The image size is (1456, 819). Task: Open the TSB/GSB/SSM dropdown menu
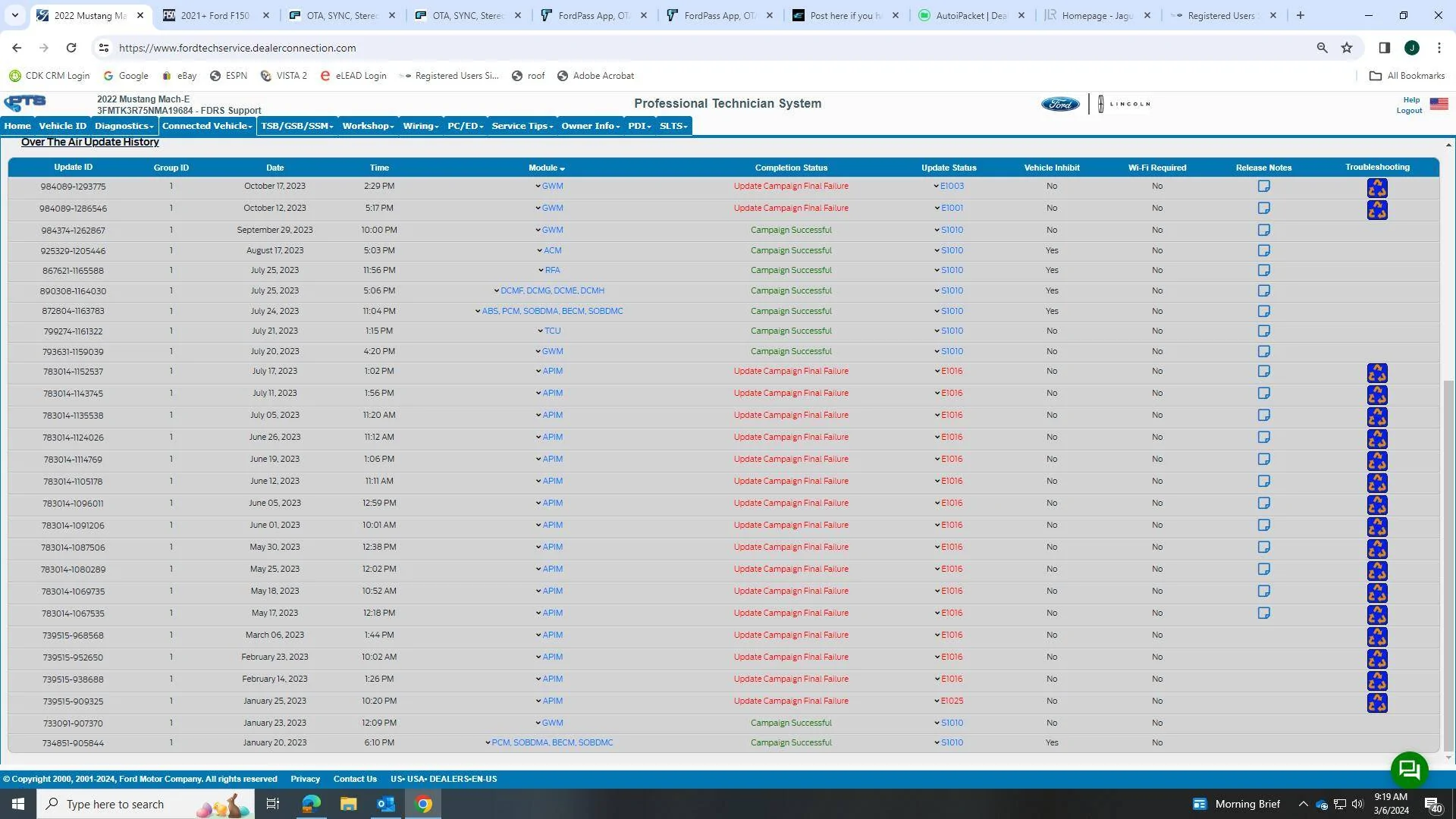point(297,126)
